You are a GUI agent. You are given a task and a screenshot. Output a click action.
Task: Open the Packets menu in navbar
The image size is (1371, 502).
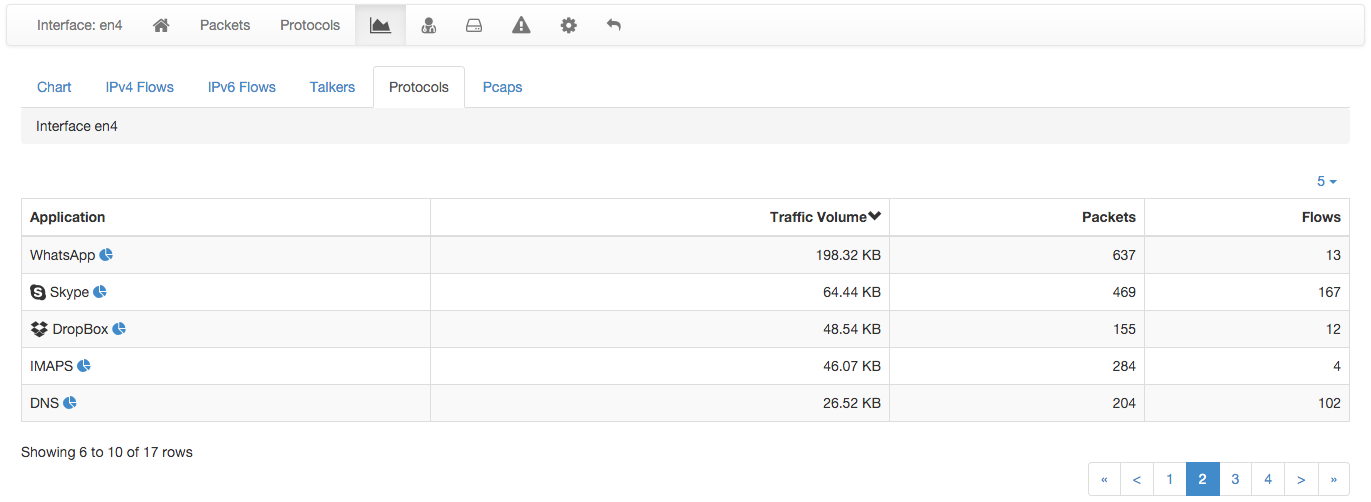point(225,25)
